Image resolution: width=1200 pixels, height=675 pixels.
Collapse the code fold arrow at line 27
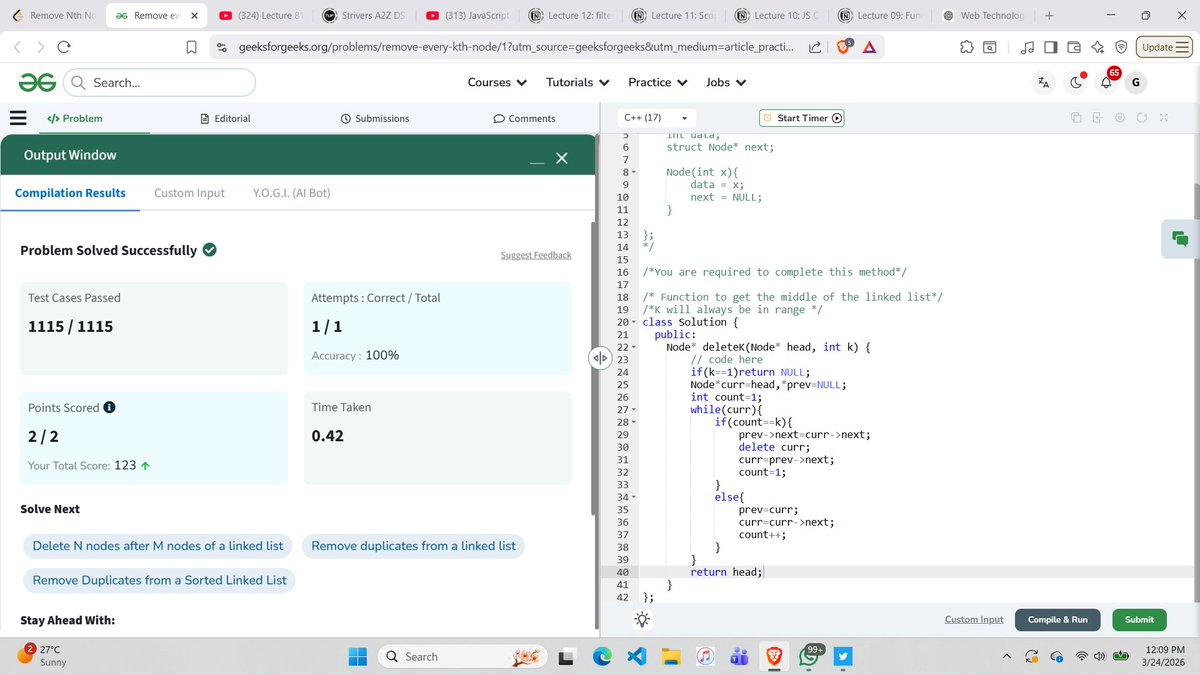point(633,410)
